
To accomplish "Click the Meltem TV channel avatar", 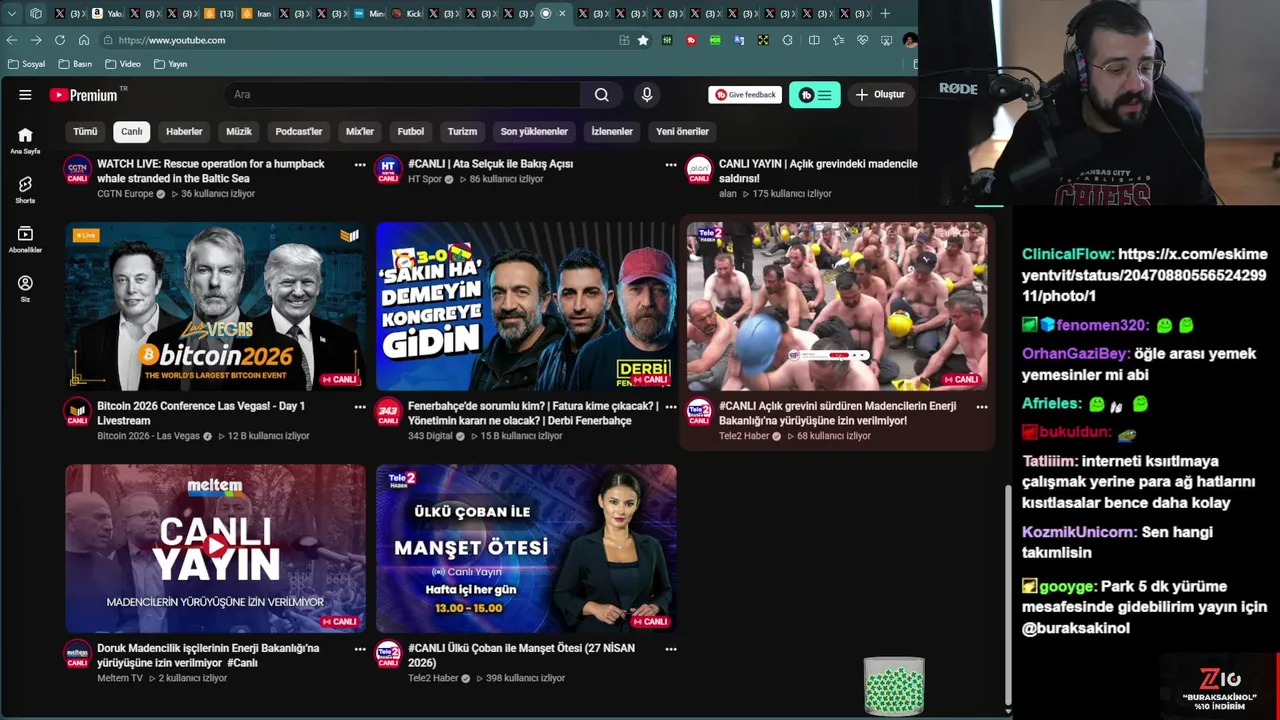I will (x=78, y=653).
